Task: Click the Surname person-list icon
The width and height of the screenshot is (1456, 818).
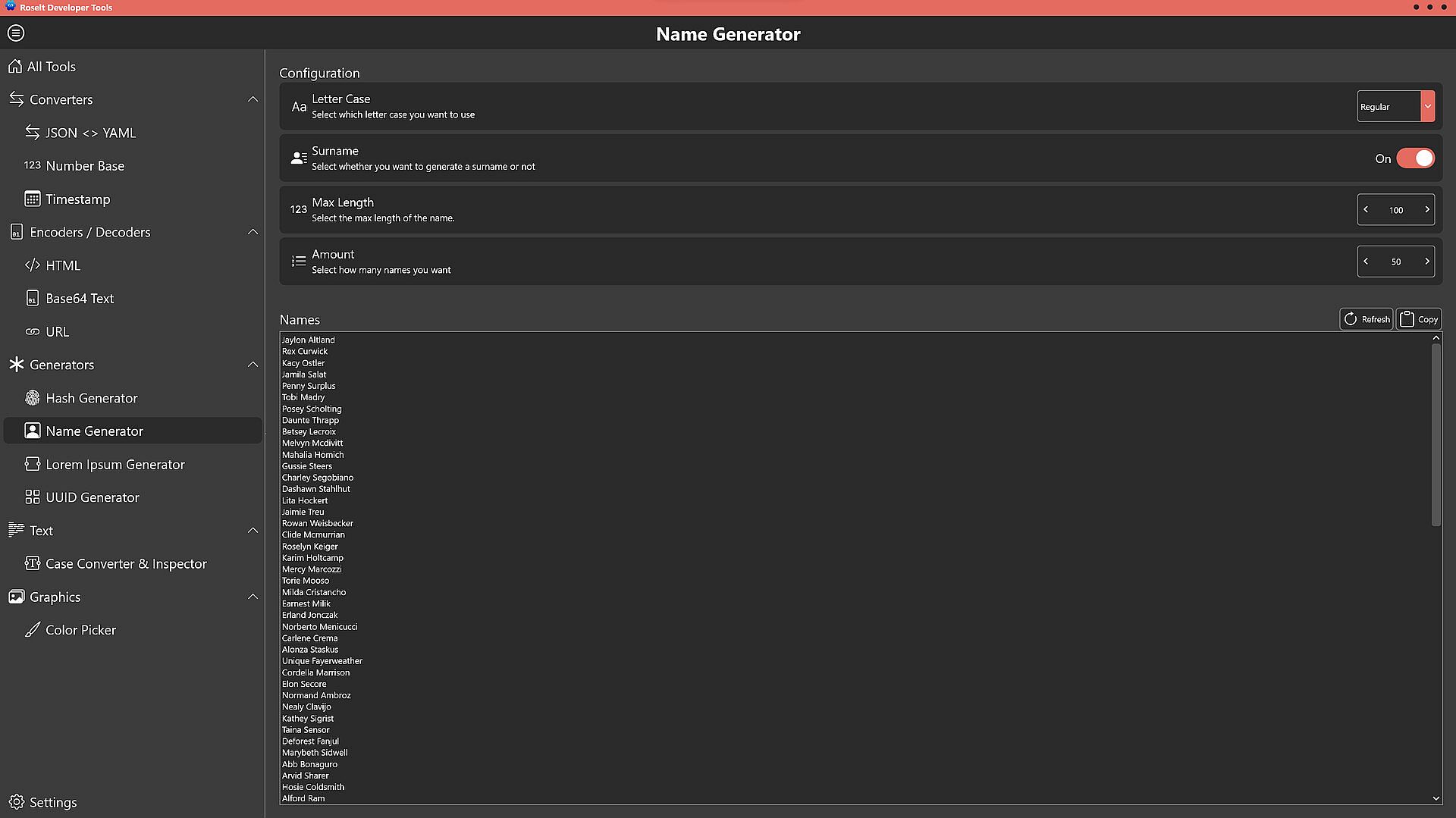Action: (299, 158)
